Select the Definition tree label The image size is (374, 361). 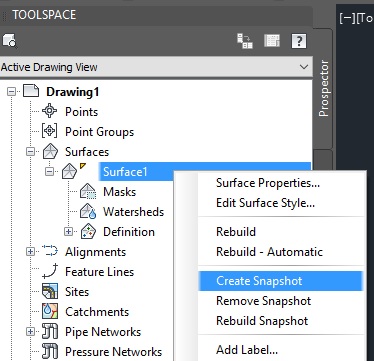click(x=129, y=232)
